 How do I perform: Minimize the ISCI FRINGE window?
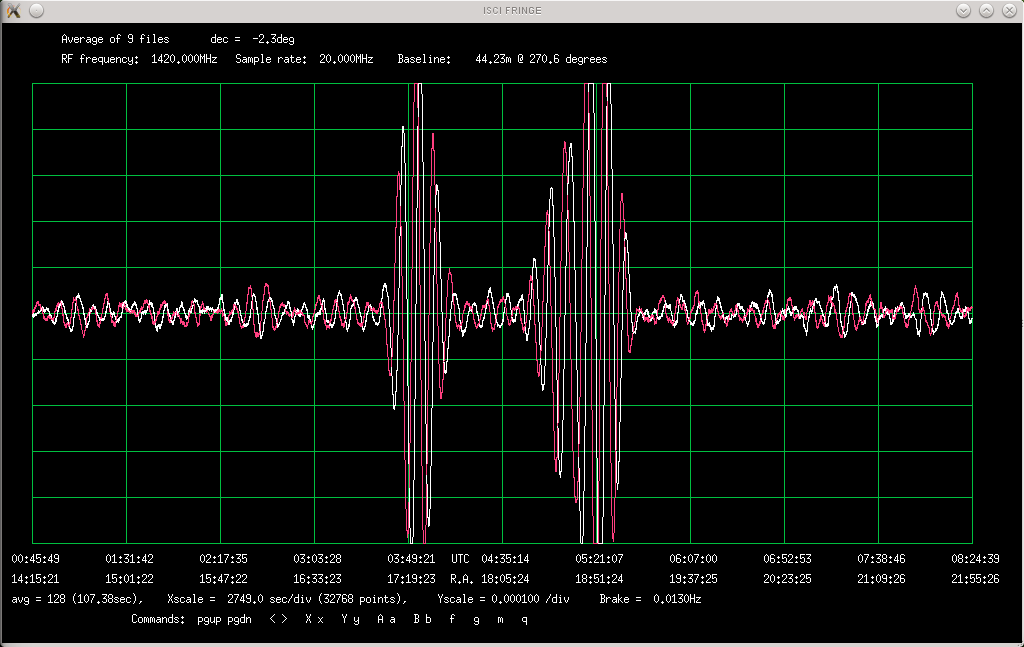[x=963, y=10]
